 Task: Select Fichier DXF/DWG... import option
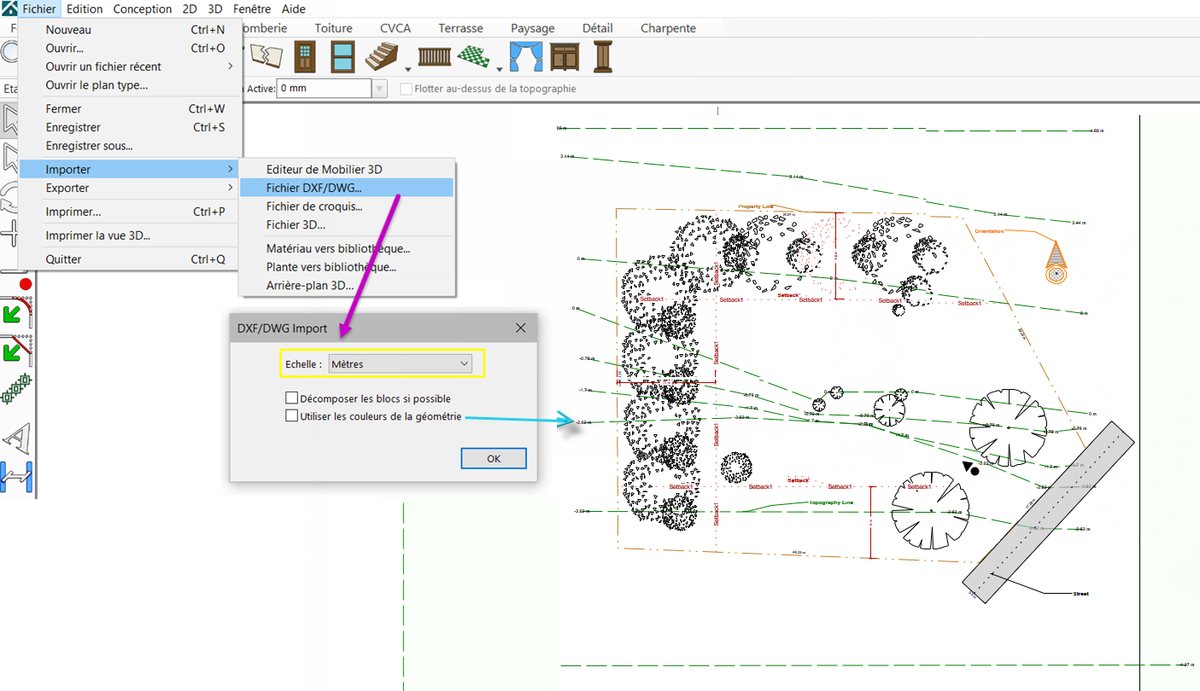click(347, 187)
